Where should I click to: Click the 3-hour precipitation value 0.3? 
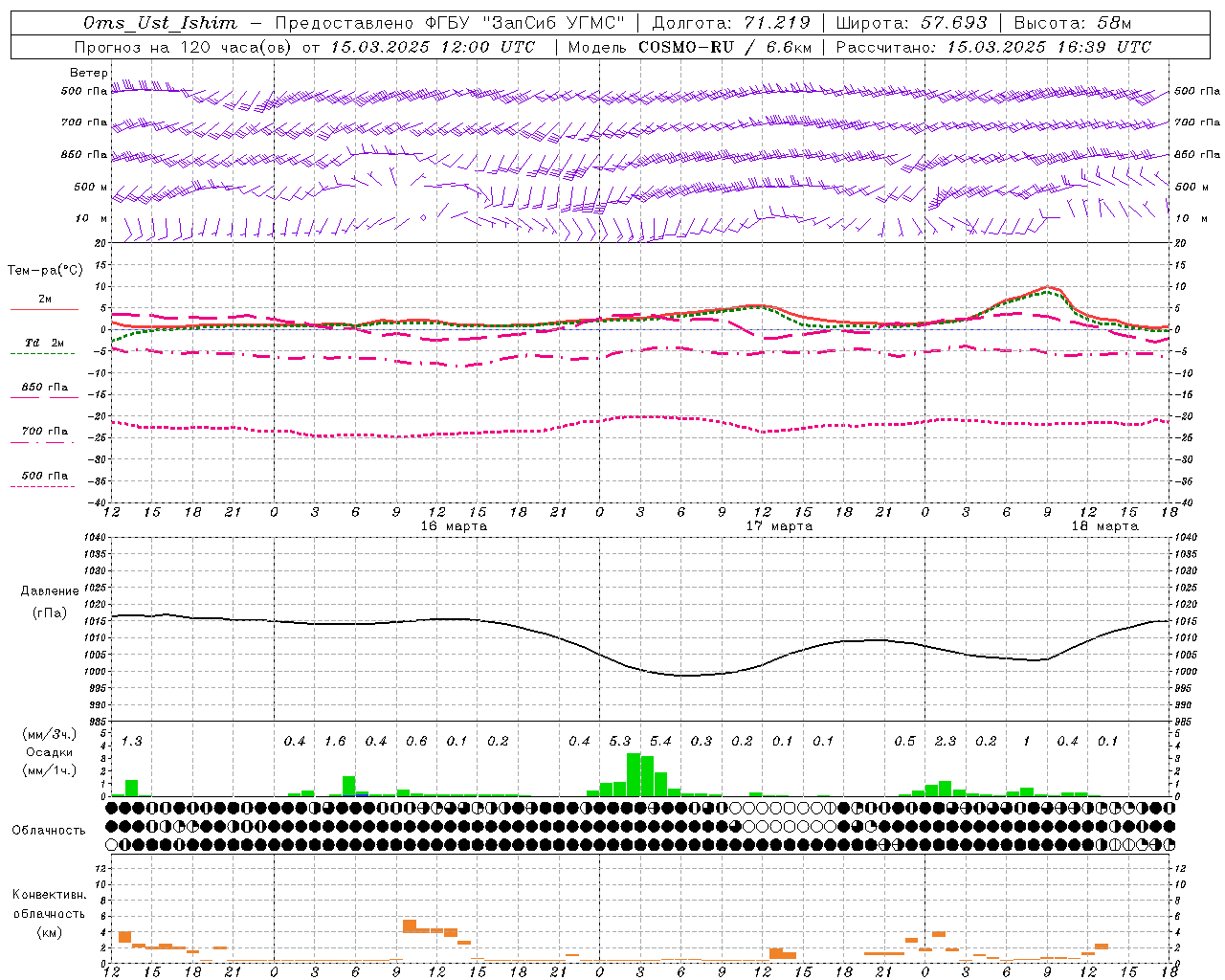point(702,742)
